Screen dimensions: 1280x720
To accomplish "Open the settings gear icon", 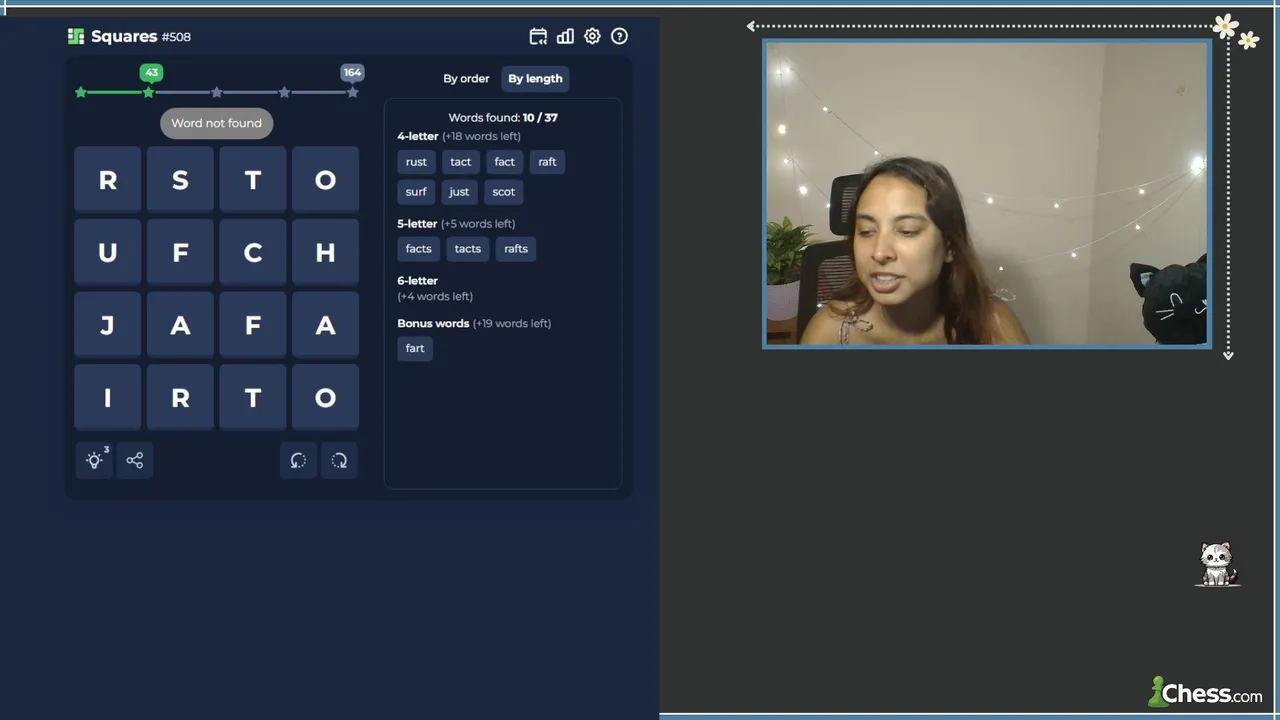I will (x=592, y=36).
